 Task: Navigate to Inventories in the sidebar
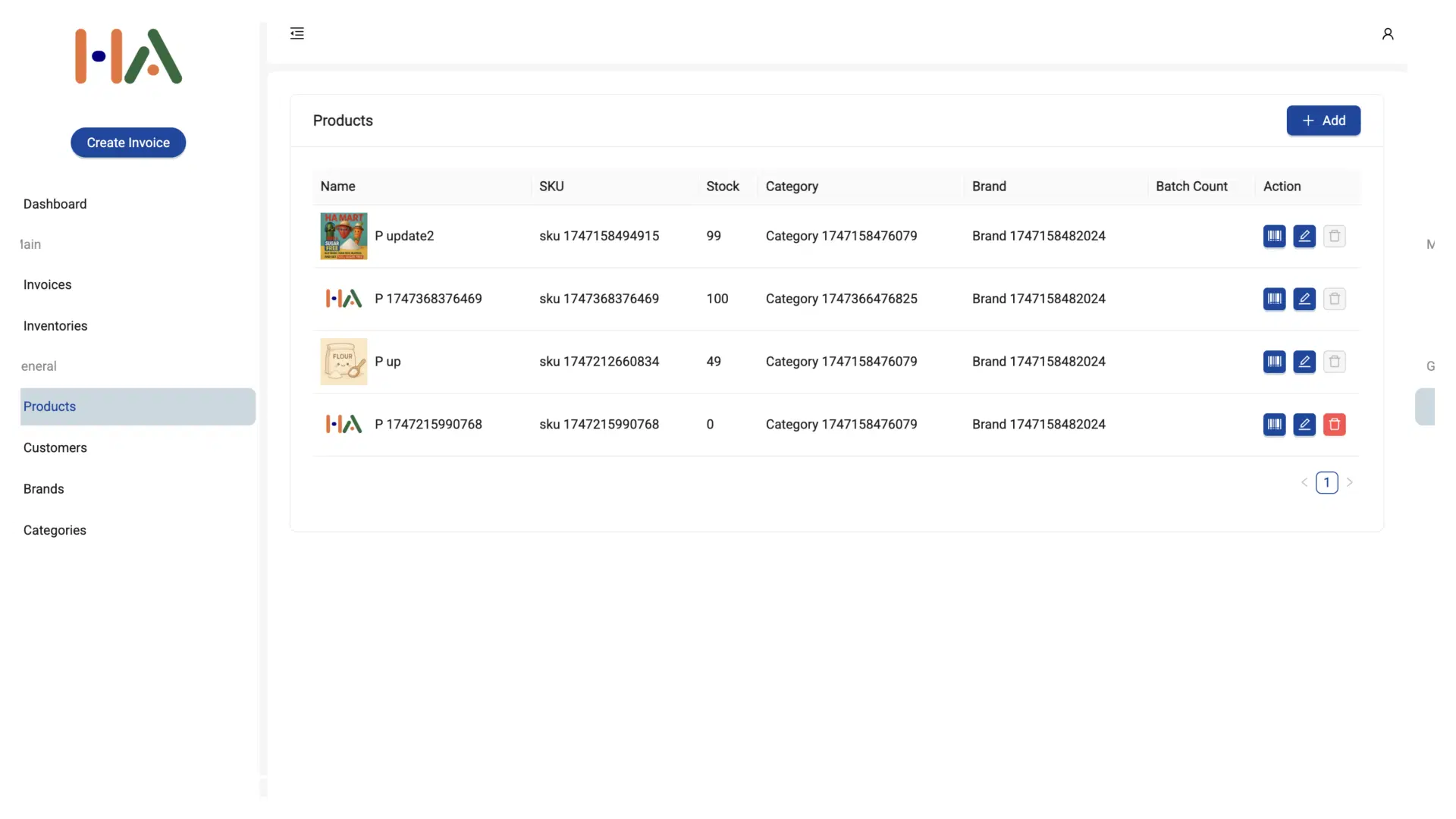55,326
